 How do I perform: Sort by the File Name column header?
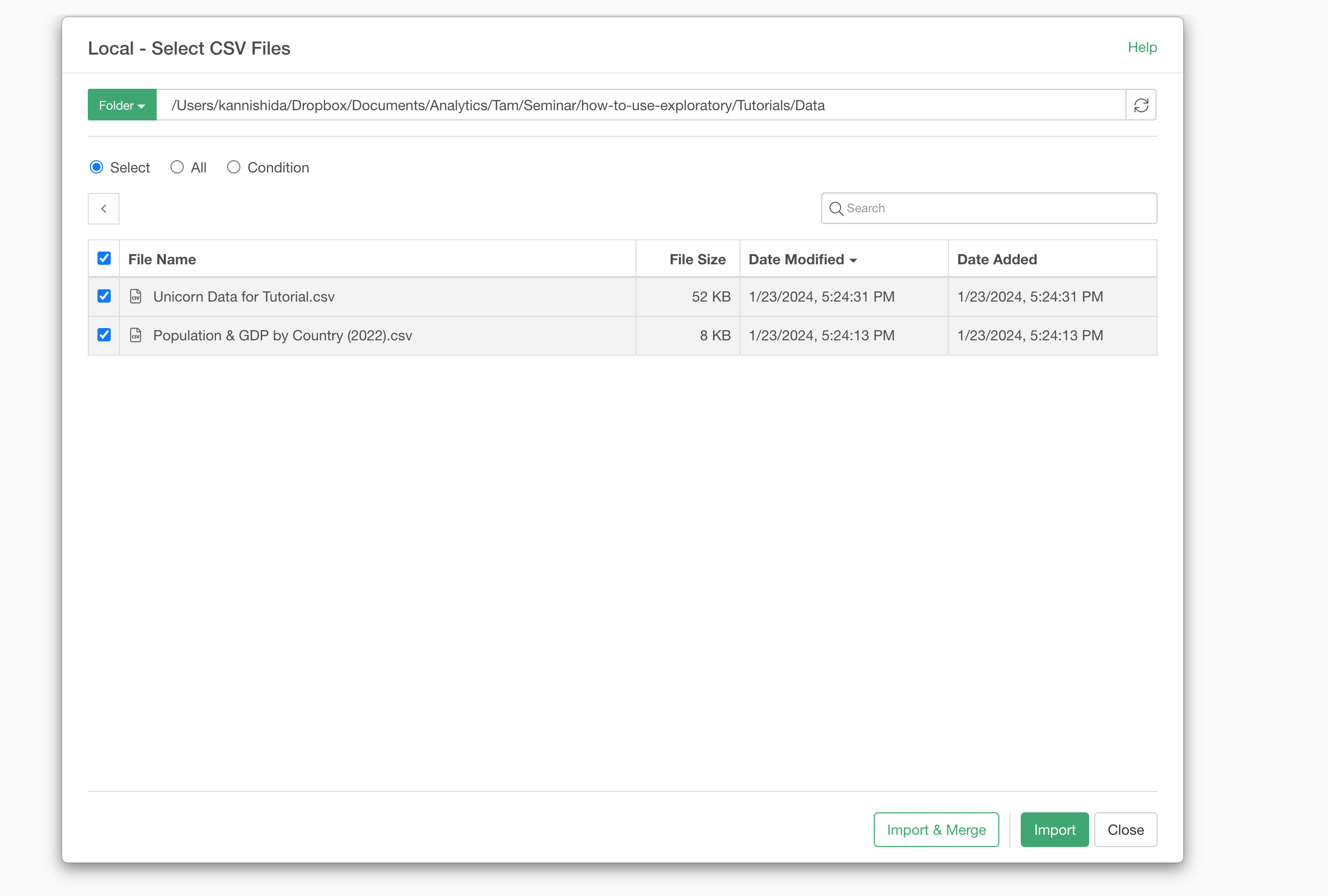click(x=162, y=259)
